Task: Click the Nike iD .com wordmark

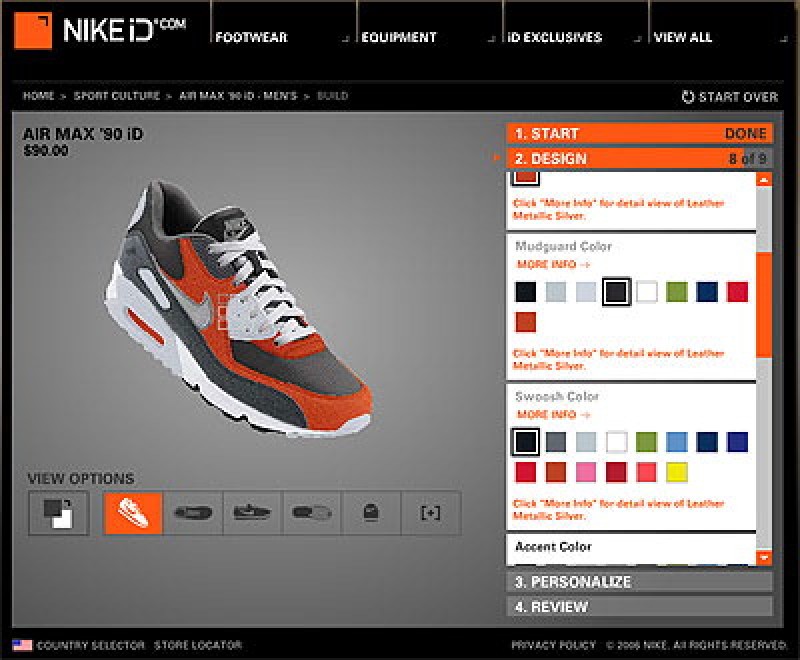Action: click(x=124, y=31)
